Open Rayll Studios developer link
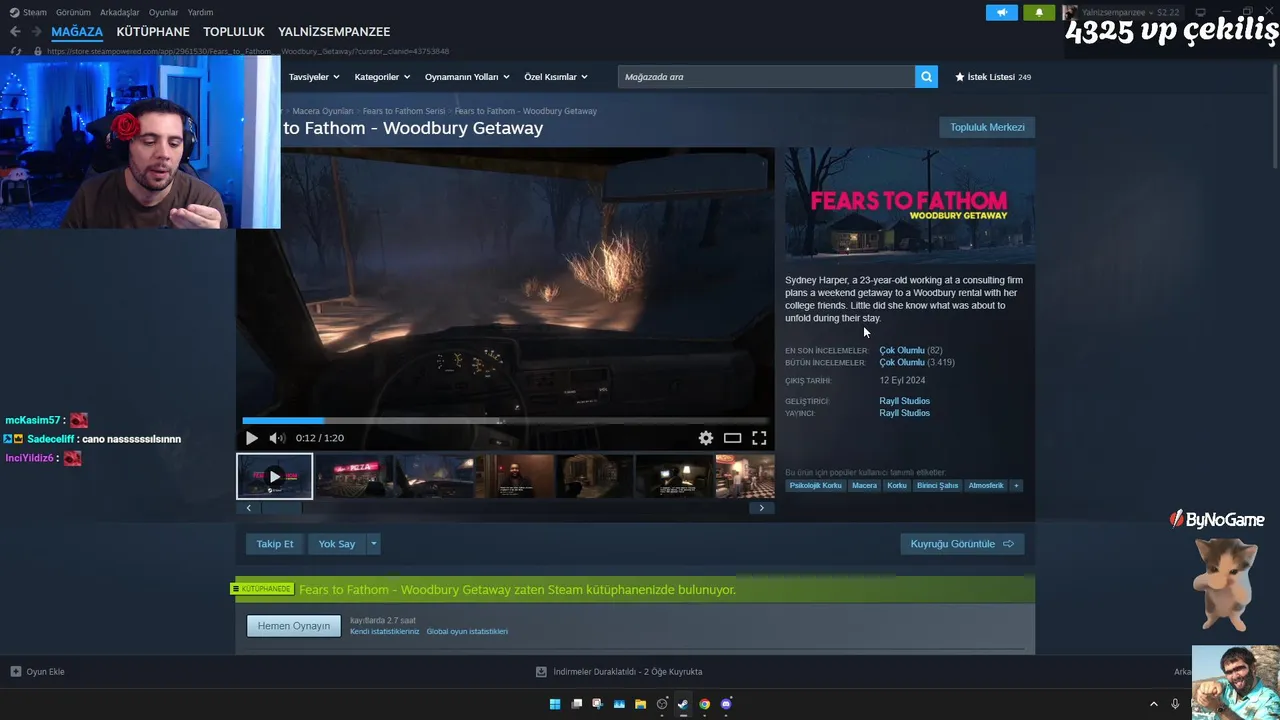This screenshot has width=1280, height=720. click(x=905, y=401)
